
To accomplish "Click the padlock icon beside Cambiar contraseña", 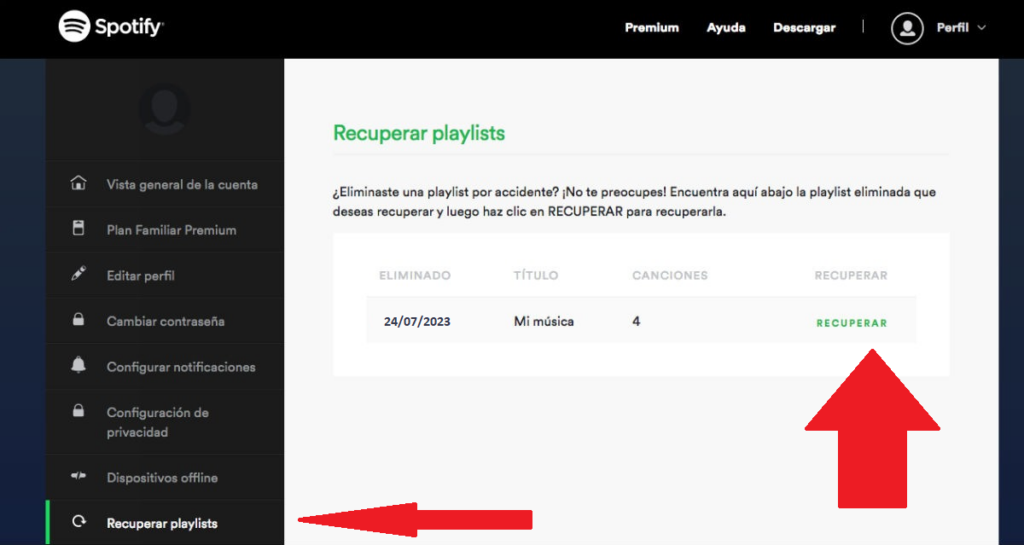I will coord(78,321).
